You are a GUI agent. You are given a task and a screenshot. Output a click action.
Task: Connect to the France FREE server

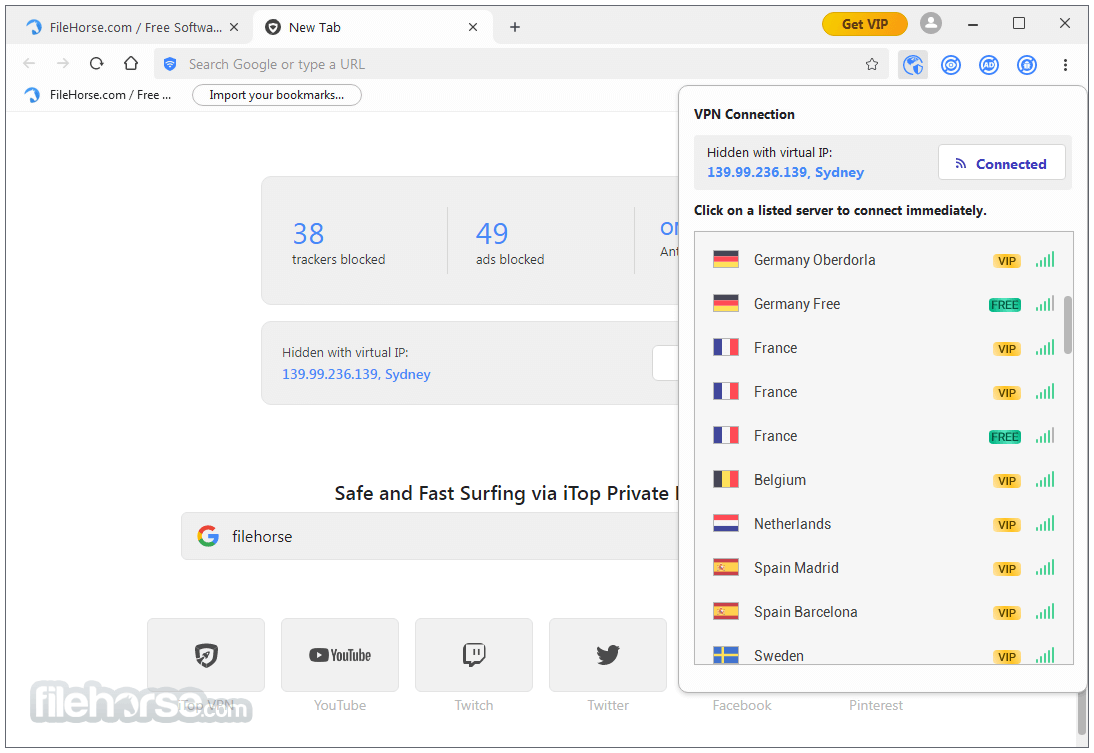[883, 435]
